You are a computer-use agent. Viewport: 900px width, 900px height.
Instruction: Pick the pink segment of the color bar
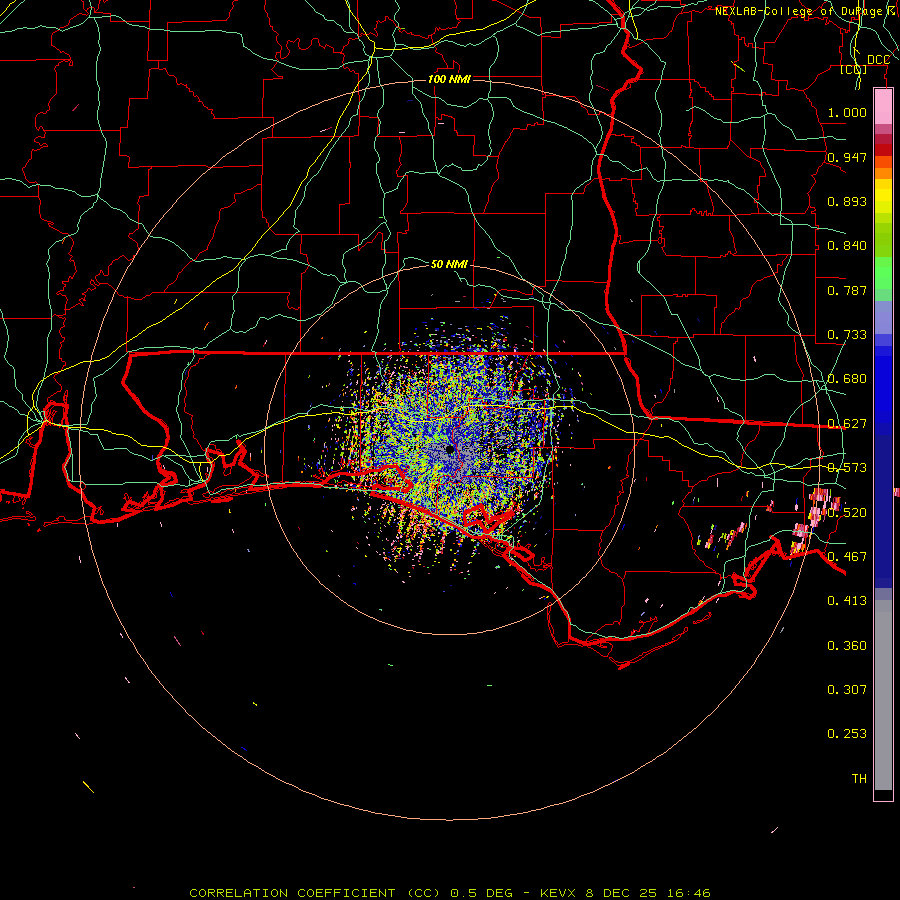(x=883, y=107)
